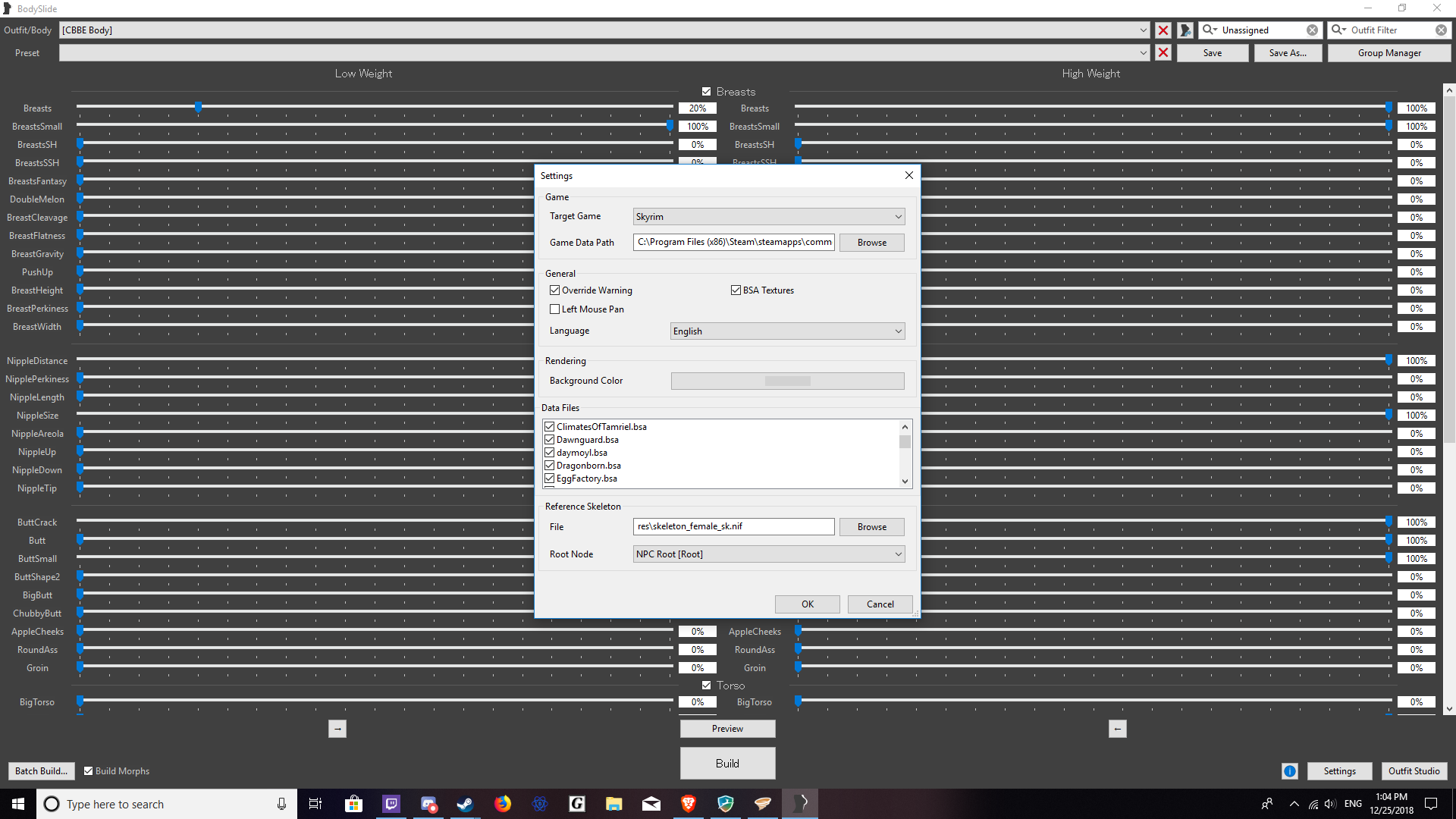Open Mail app in taskbar
The image size is (1456, 819).
click(x=651, y=804)
